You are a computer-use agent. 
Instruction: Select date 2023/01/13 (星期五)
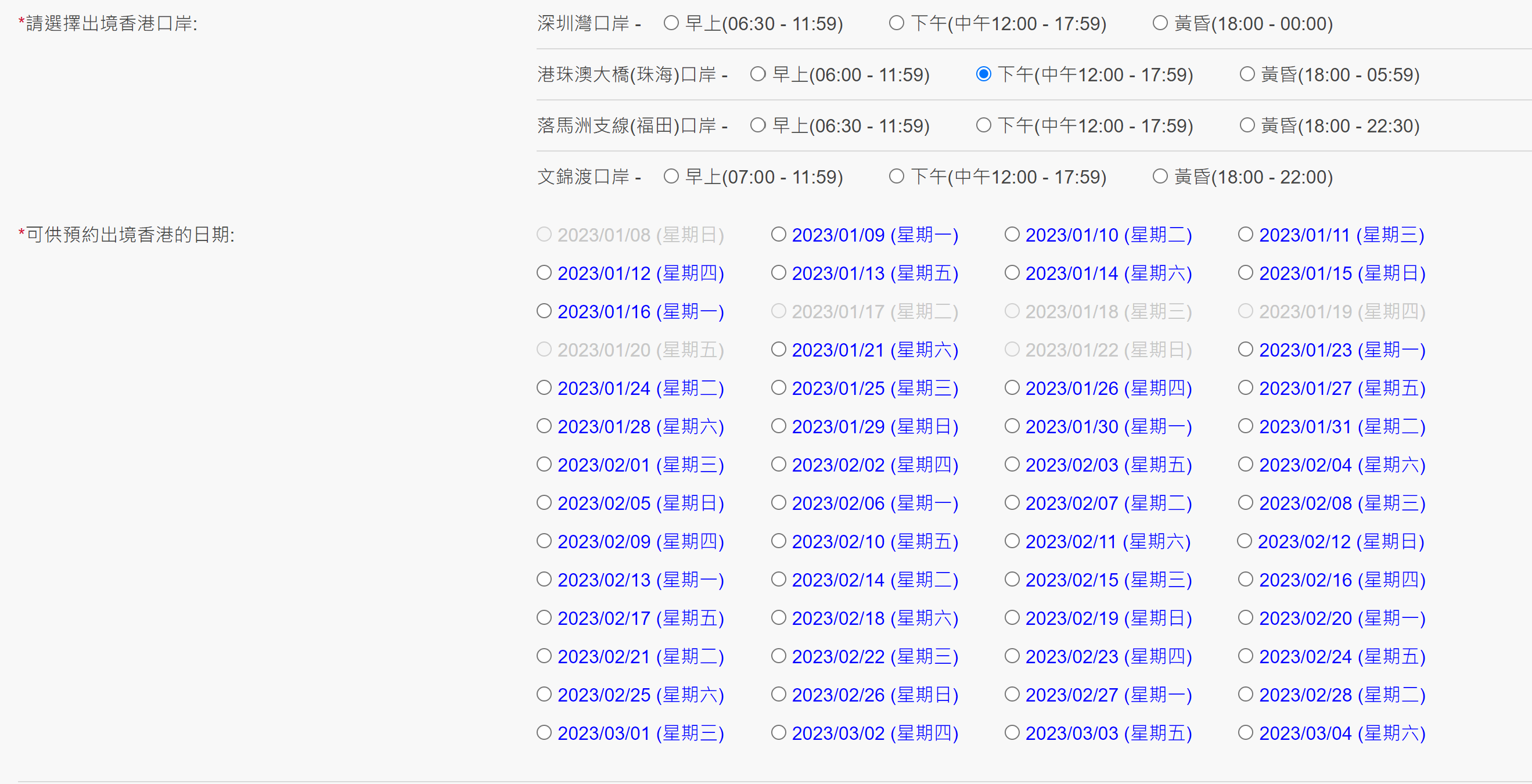coord(779,273)
